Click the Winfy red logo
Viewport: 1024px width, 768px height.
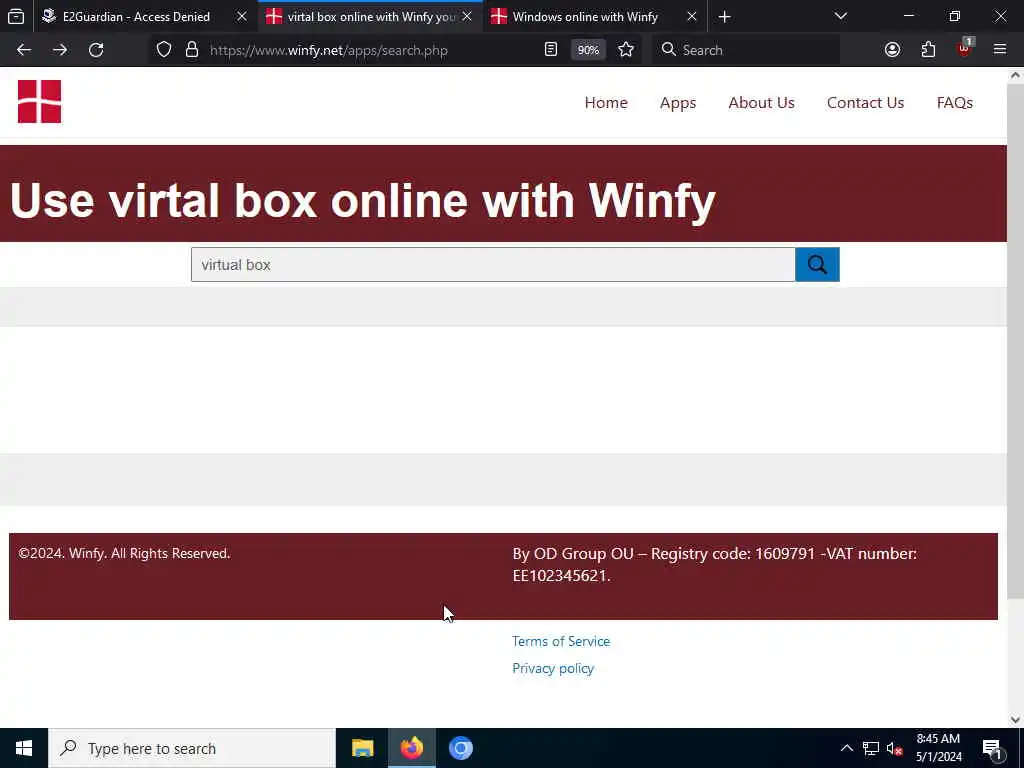pos(39,101)
